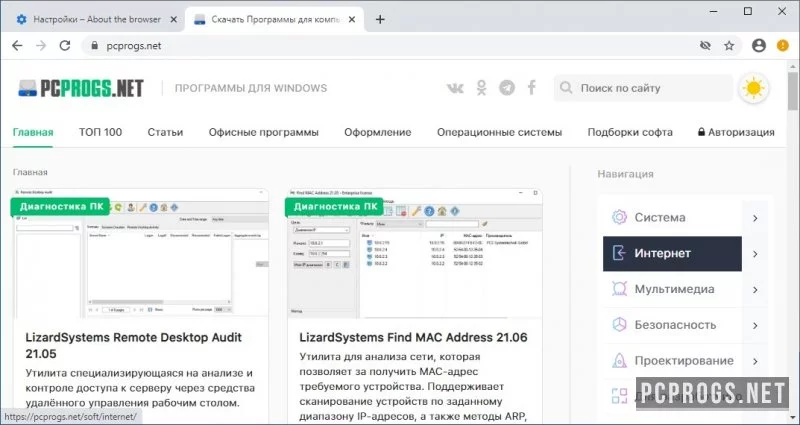
Task: Open the Оформление menu item
Action: [378, 132]
